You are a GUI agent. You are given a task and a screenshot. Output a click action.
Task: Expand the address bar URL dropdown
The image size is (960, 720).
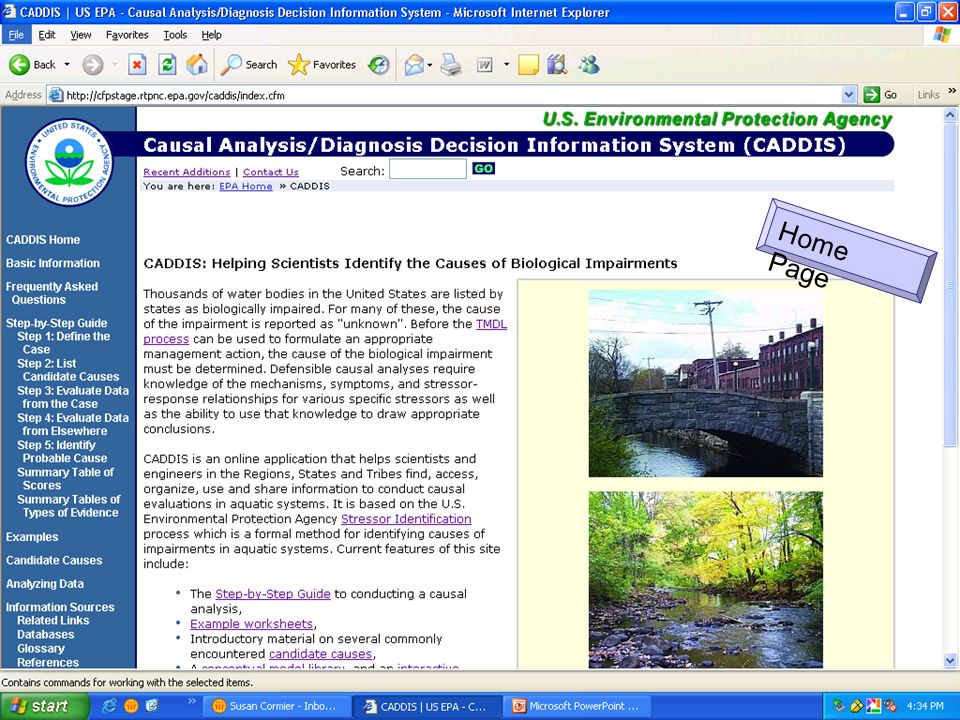(849, 95)
